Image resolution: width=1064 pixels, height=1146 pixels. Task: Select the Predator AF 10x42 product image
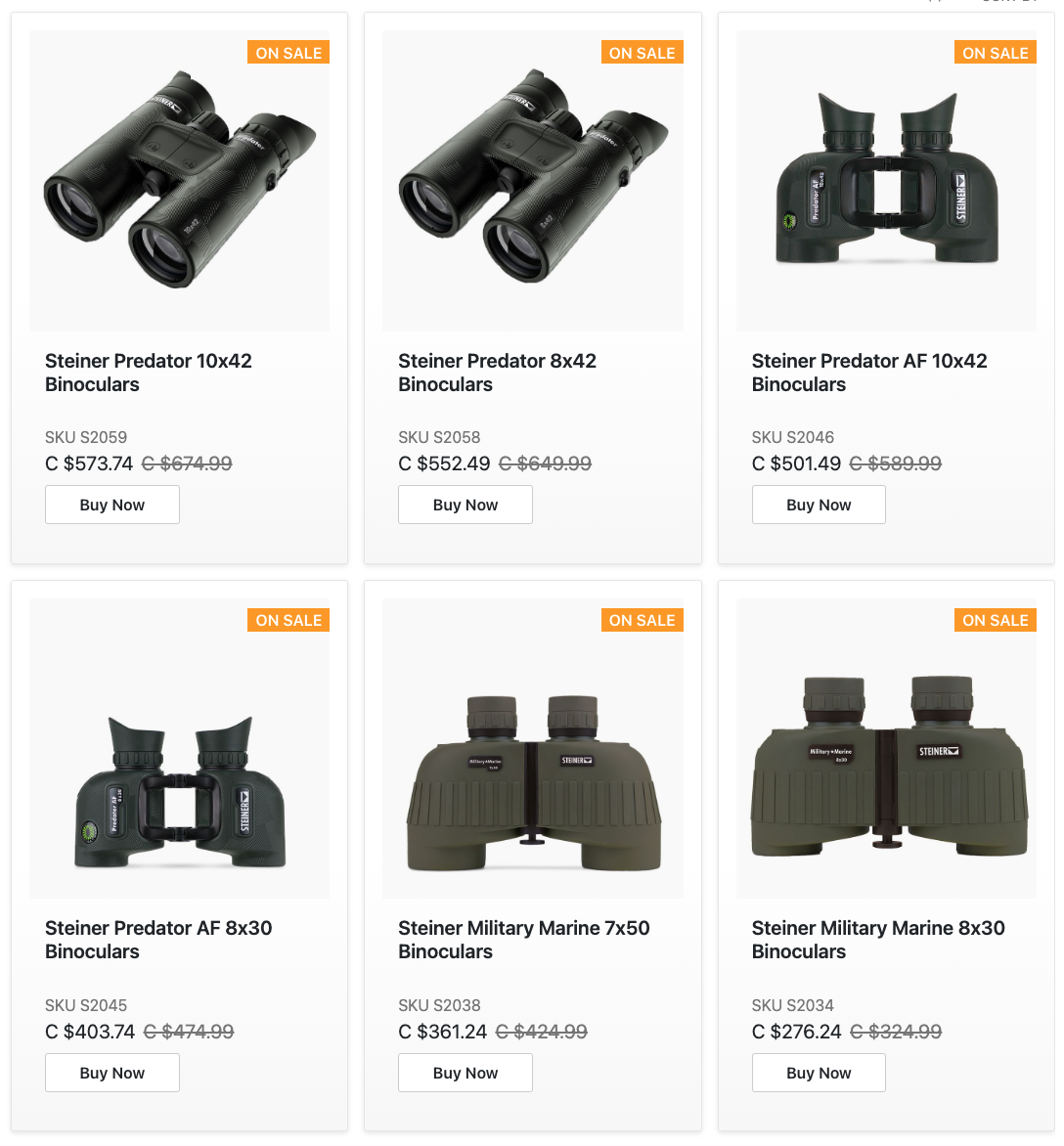[x=886, y=181]
